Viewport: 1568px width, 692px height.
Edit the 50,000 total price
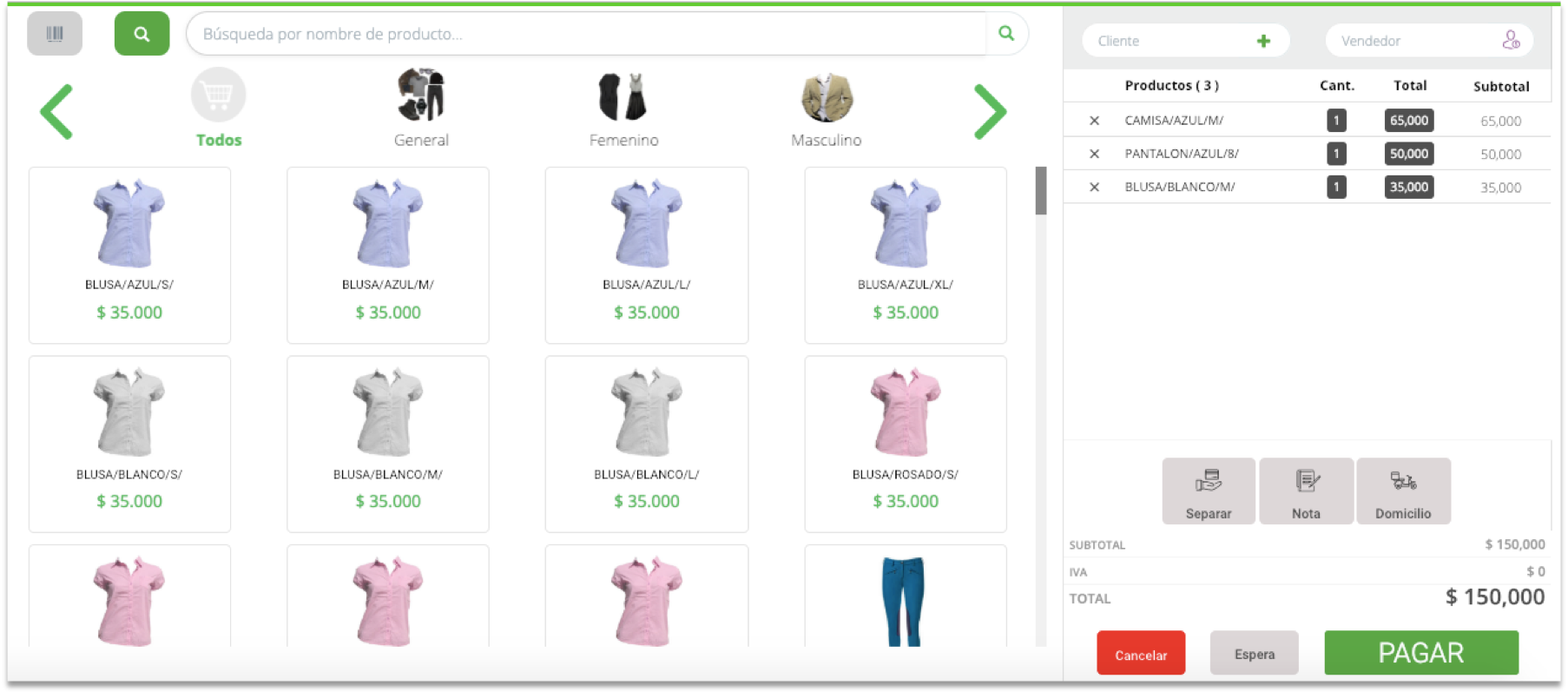pos(1408,154)
